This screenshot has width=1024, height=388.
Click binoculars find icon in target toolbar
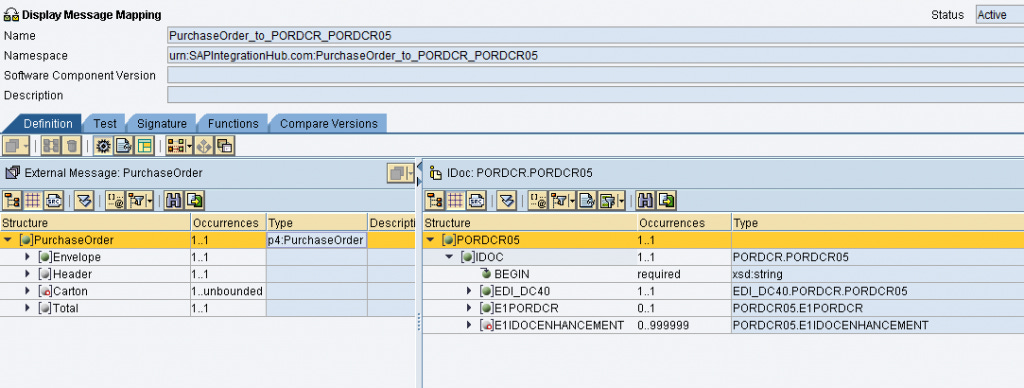click(645, 200)
